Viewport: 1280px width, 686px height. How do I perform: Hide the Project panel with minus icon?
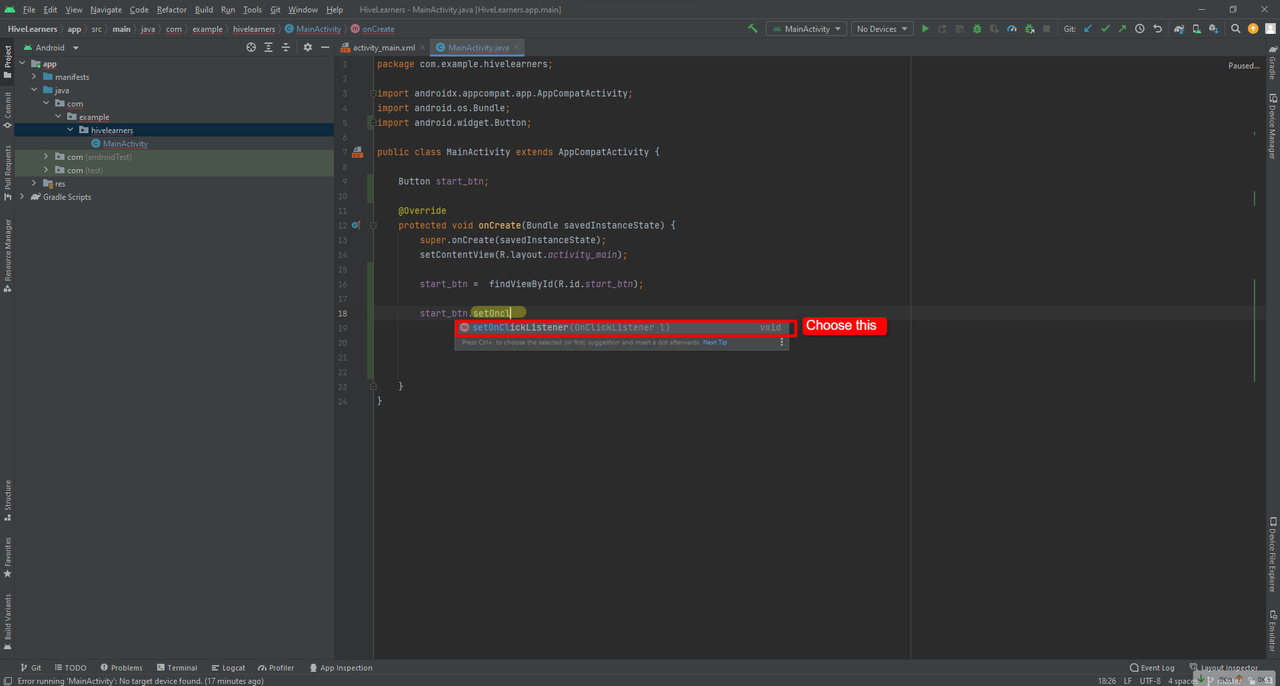pyautogui.click(x=325, y=47)
